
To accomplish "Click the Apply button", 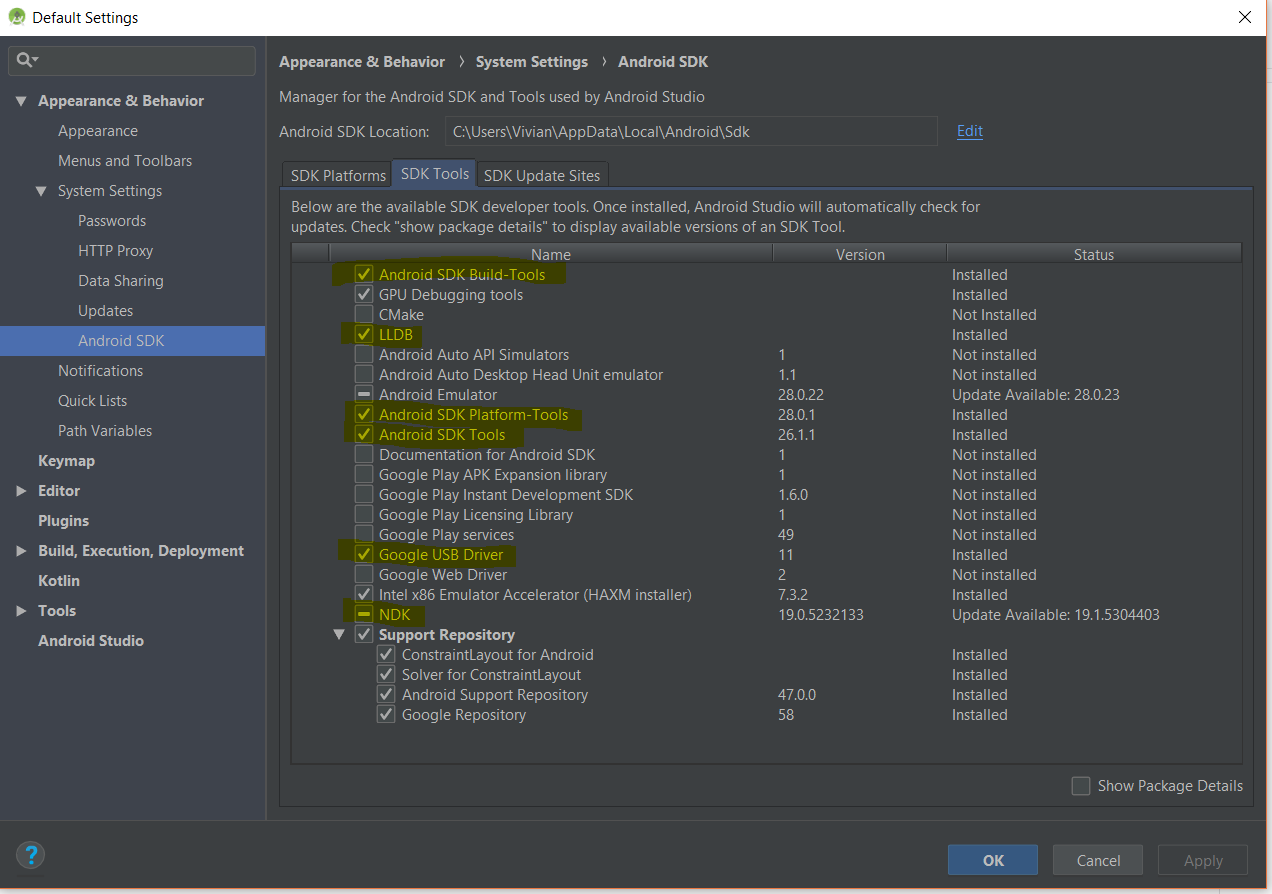I will 1203,860.
